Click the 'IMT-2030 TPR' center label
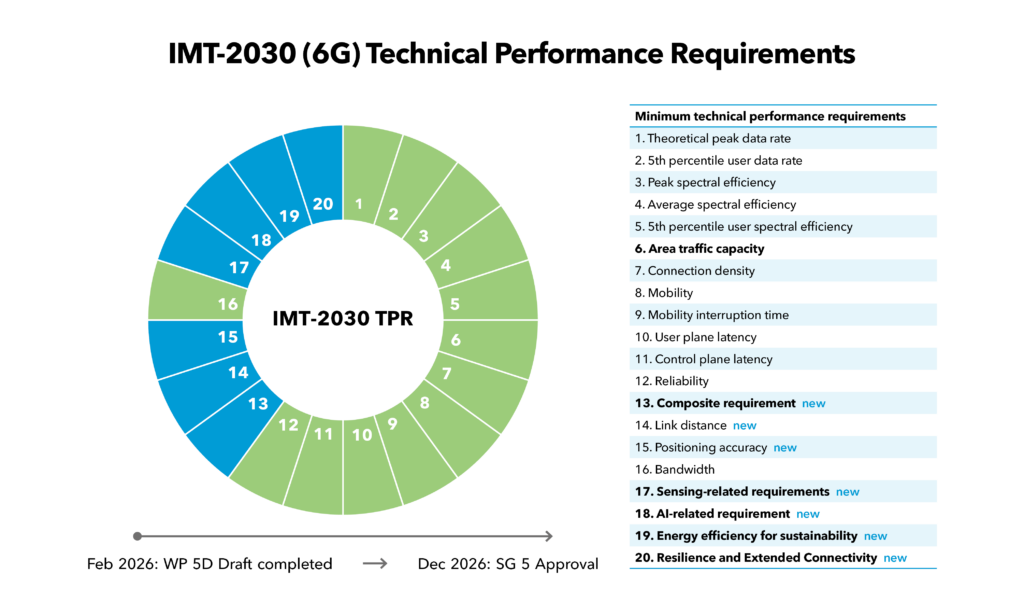The height and width of the screenshot is (615, 1024). click(x=344, y=318)
